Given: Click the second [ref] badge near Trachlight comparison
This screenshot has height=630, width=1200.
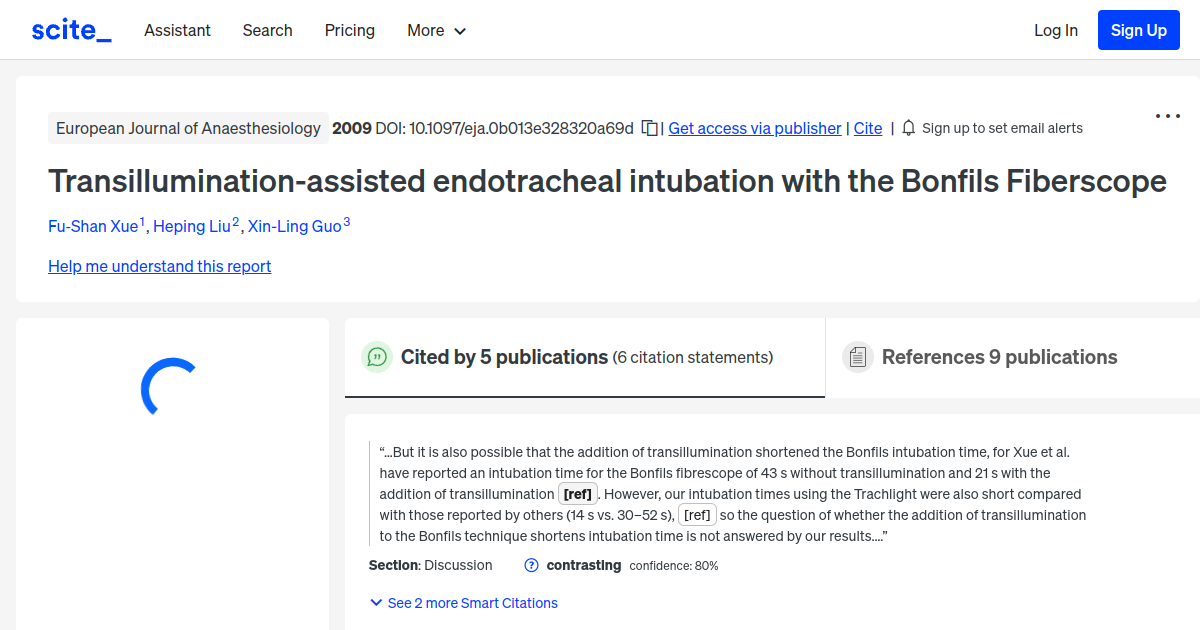Looking at the screenshot, I should pyautogui.click(x=697, y=514).
